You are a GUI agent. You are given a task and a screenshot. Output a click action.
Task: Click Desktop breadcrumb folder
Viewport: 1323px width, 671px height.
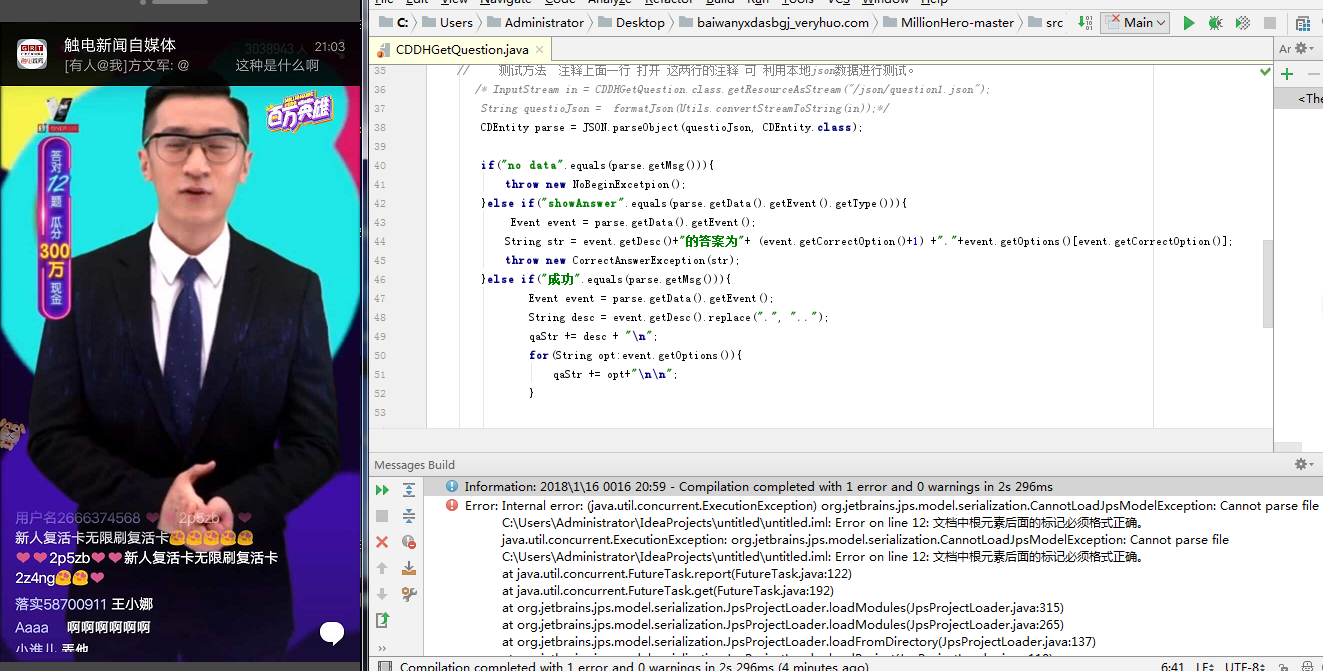tap(632, 22)
